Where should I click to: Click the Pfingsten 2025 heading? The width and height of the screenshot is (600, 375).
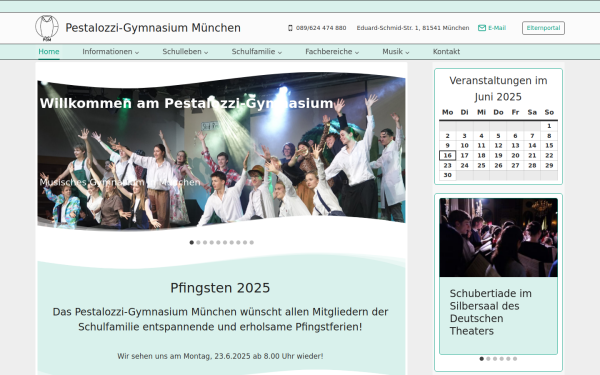point(220,288)
